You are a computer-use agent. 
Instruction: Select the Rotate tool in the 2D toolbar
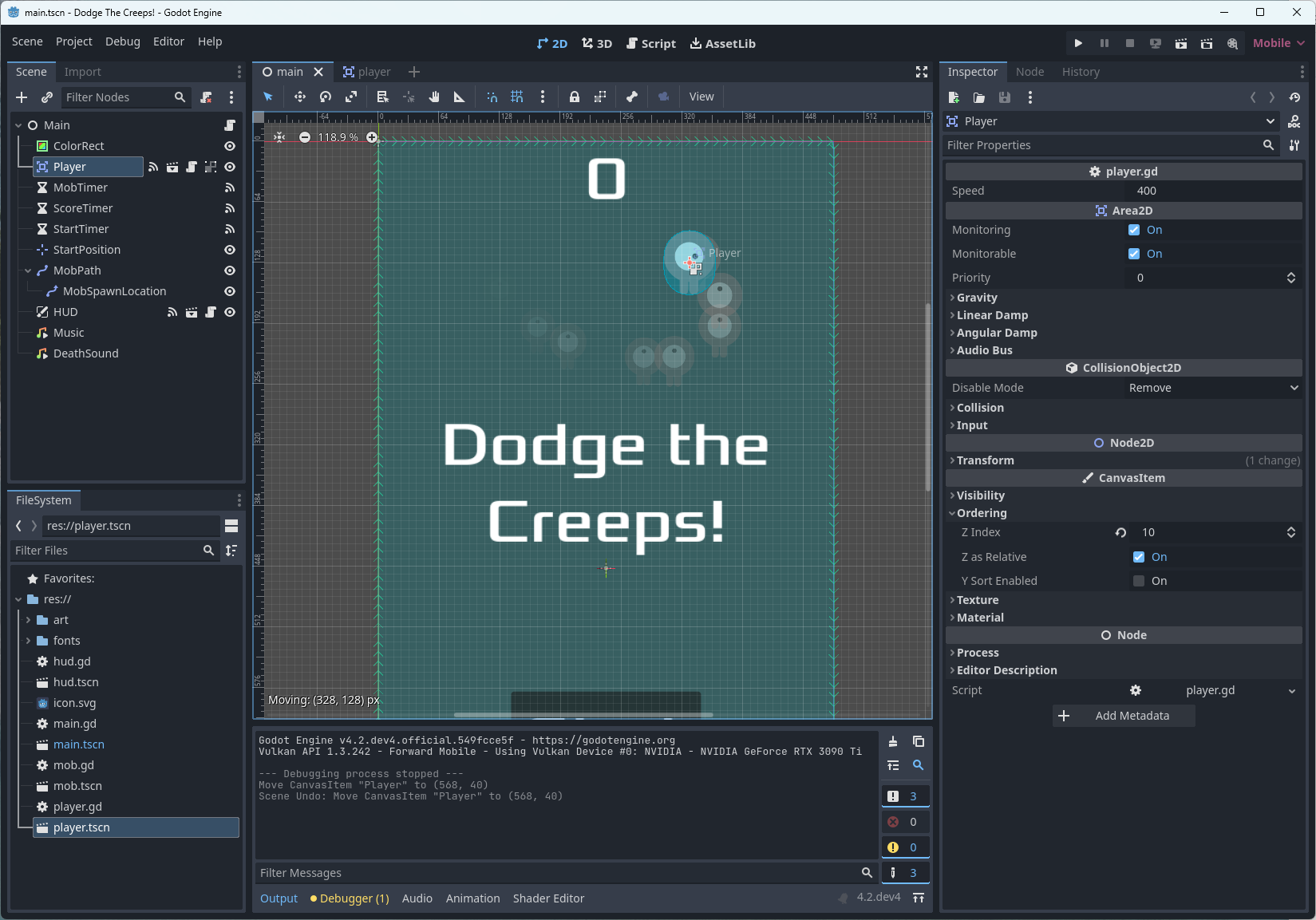pos(324,96)
